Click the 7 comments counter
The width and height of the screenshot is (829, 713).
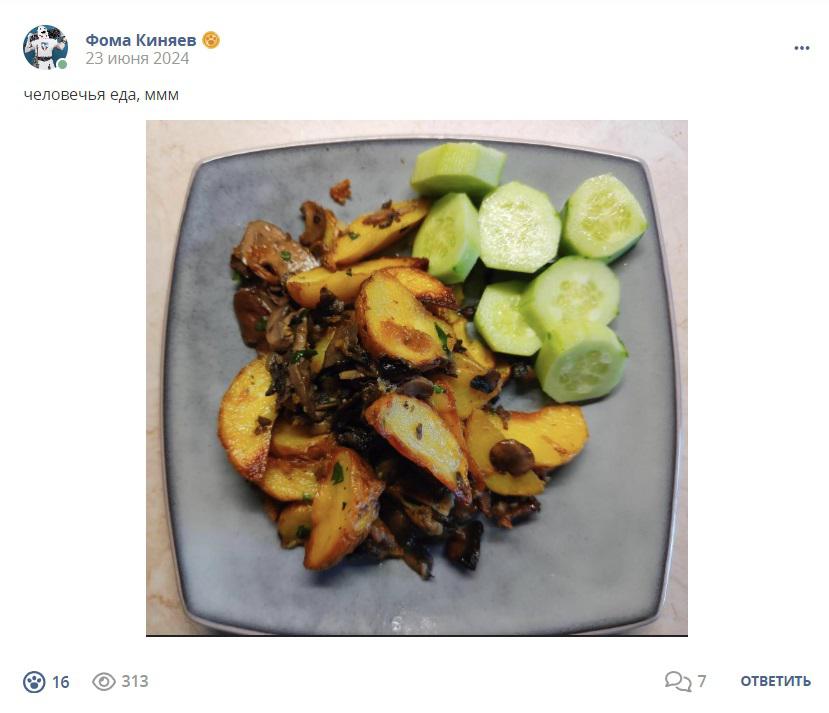(702, 681)
